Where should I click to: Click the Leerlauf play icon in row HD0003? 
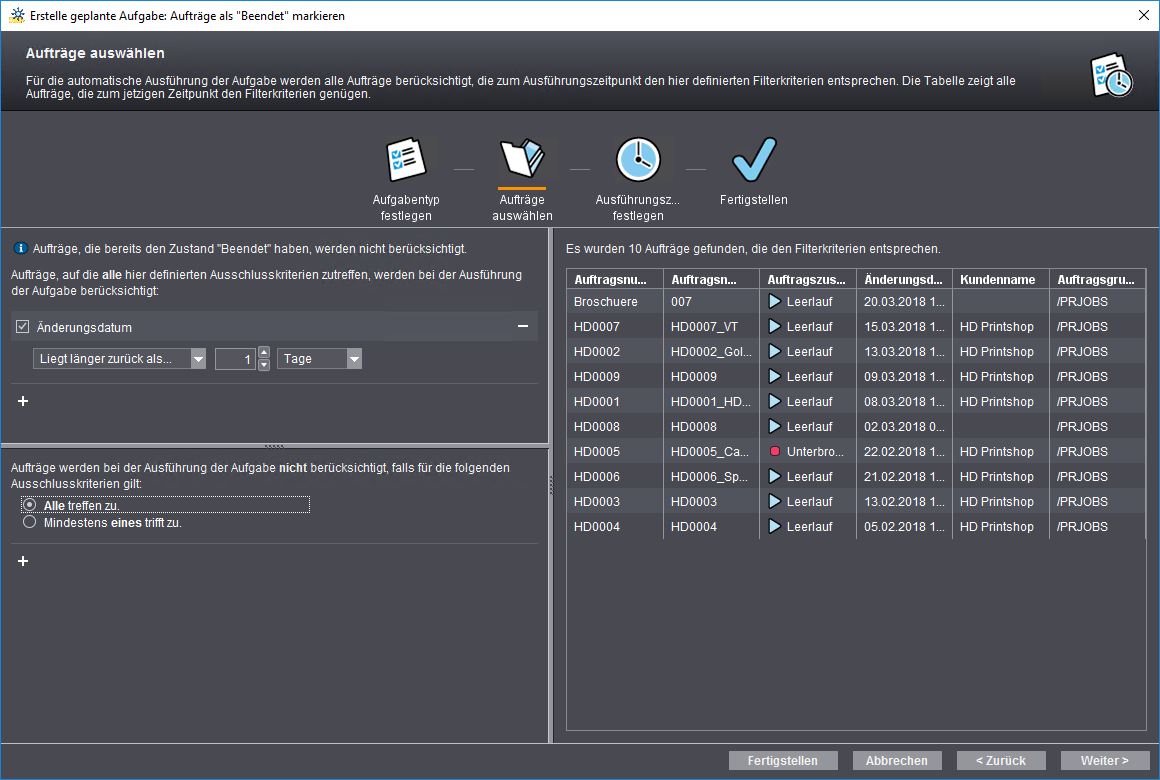click(775, 502)
